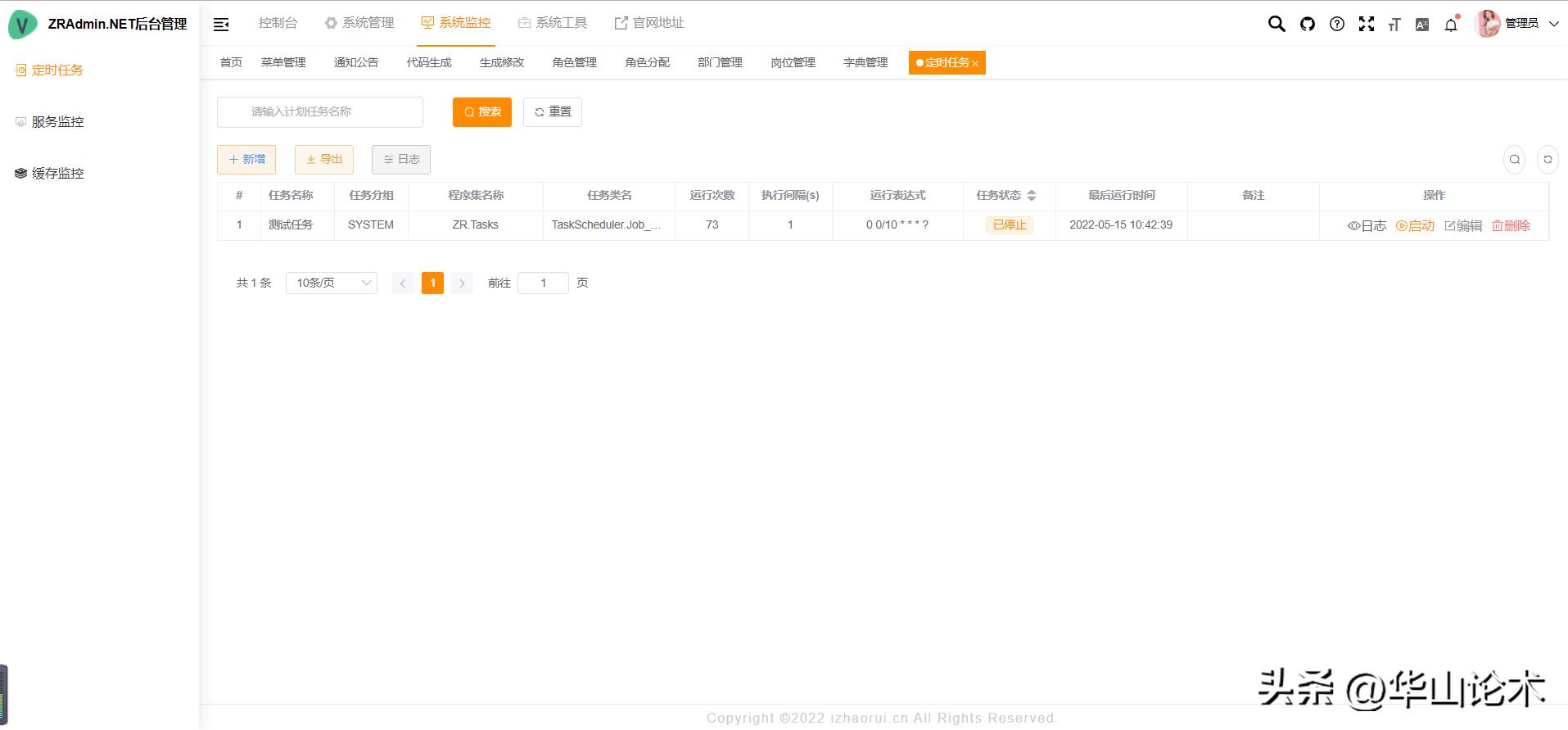Click the round table refresh icon
The height and width of the screenshot is (730, 1568).
1548,160
